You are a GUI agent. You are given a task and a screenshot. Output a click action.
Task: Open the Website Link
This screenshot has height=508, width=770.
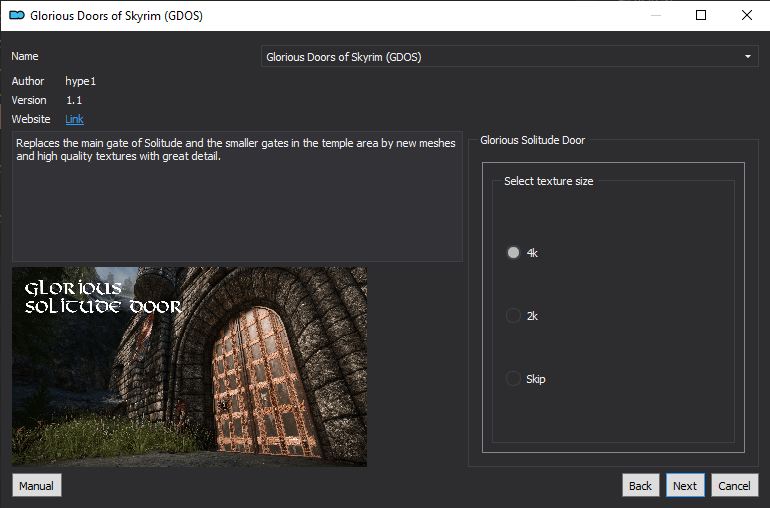pyautogui.click(x=75, y=119)
